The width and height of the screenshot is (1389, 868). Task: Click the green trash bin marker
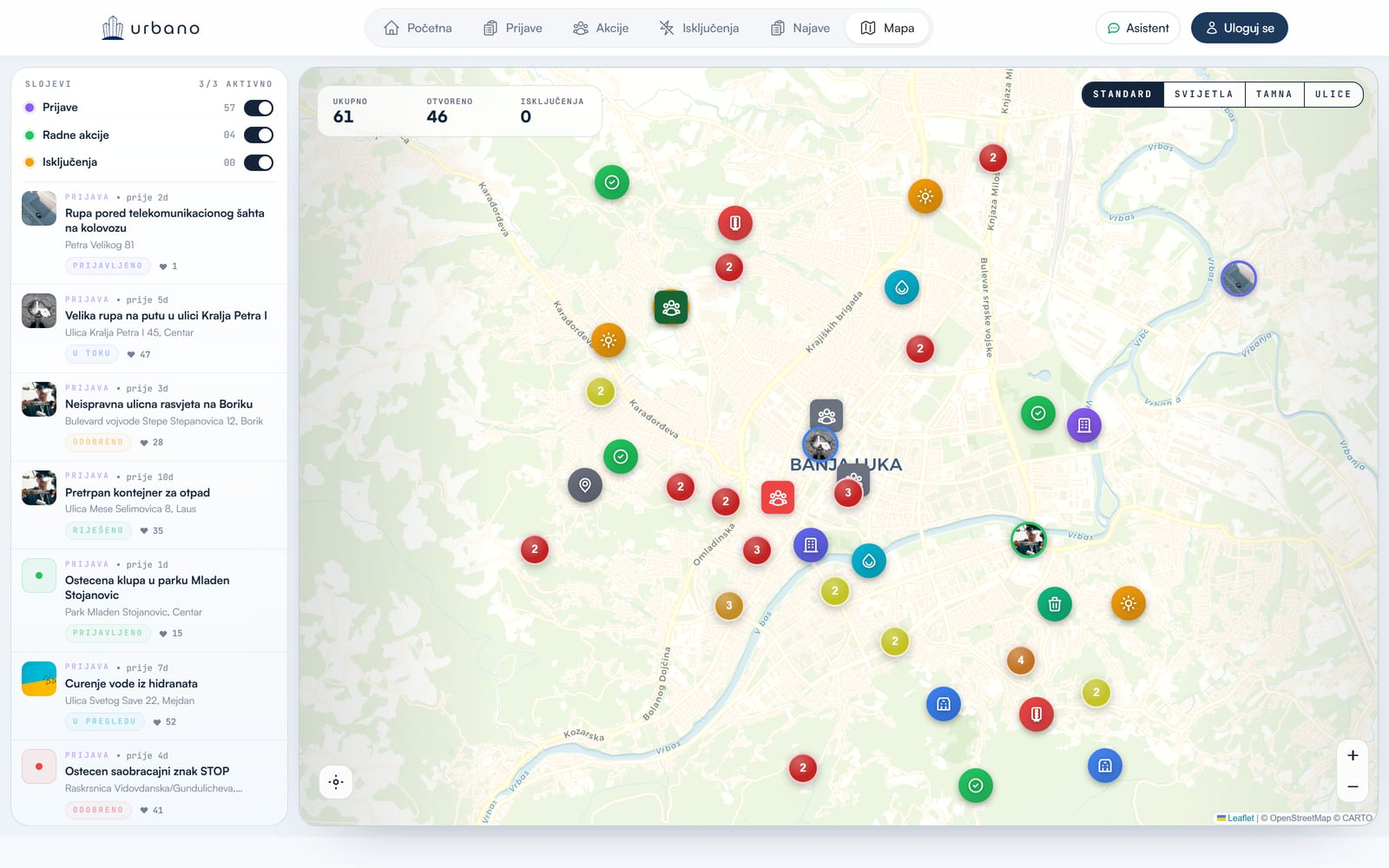1055,604
